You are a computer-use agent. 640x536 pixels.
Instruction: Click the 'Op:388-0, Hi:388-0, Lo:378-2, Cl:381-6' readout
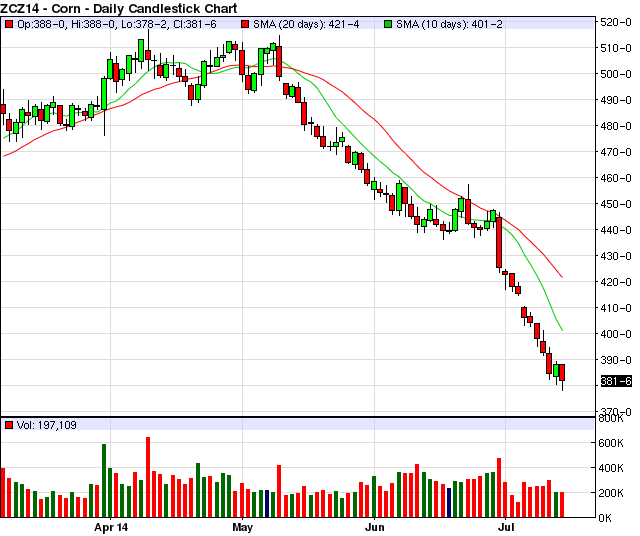coord(117,24)
